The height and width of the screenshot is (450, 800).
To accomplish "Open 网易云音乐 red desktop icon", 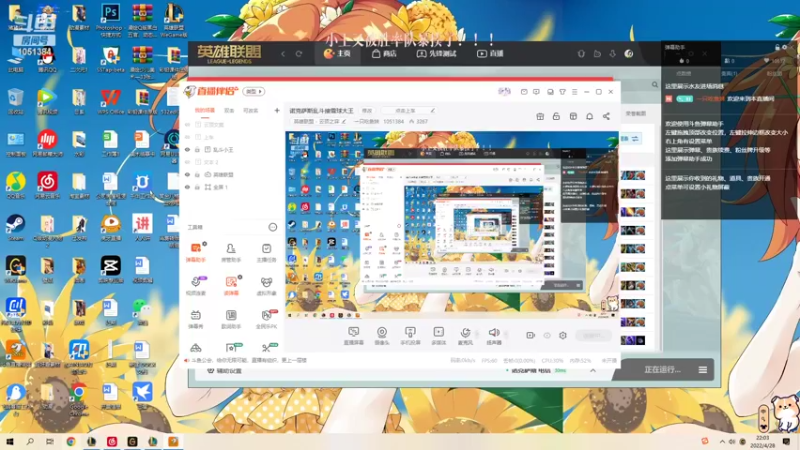I will coord(47,185).
